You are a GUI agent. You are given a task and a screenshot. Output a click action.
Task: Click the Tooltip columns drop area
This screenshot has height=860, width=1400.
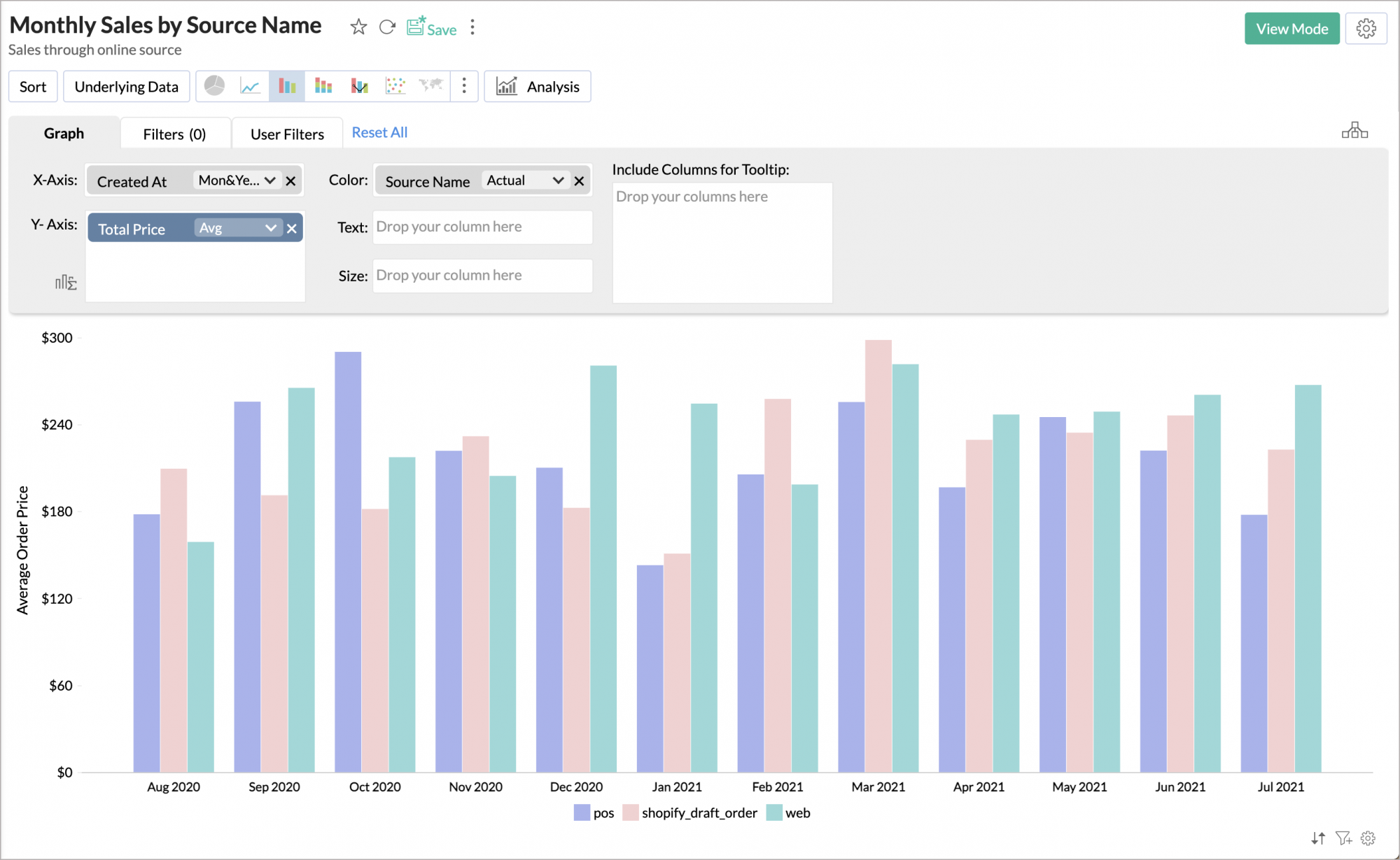722,242
